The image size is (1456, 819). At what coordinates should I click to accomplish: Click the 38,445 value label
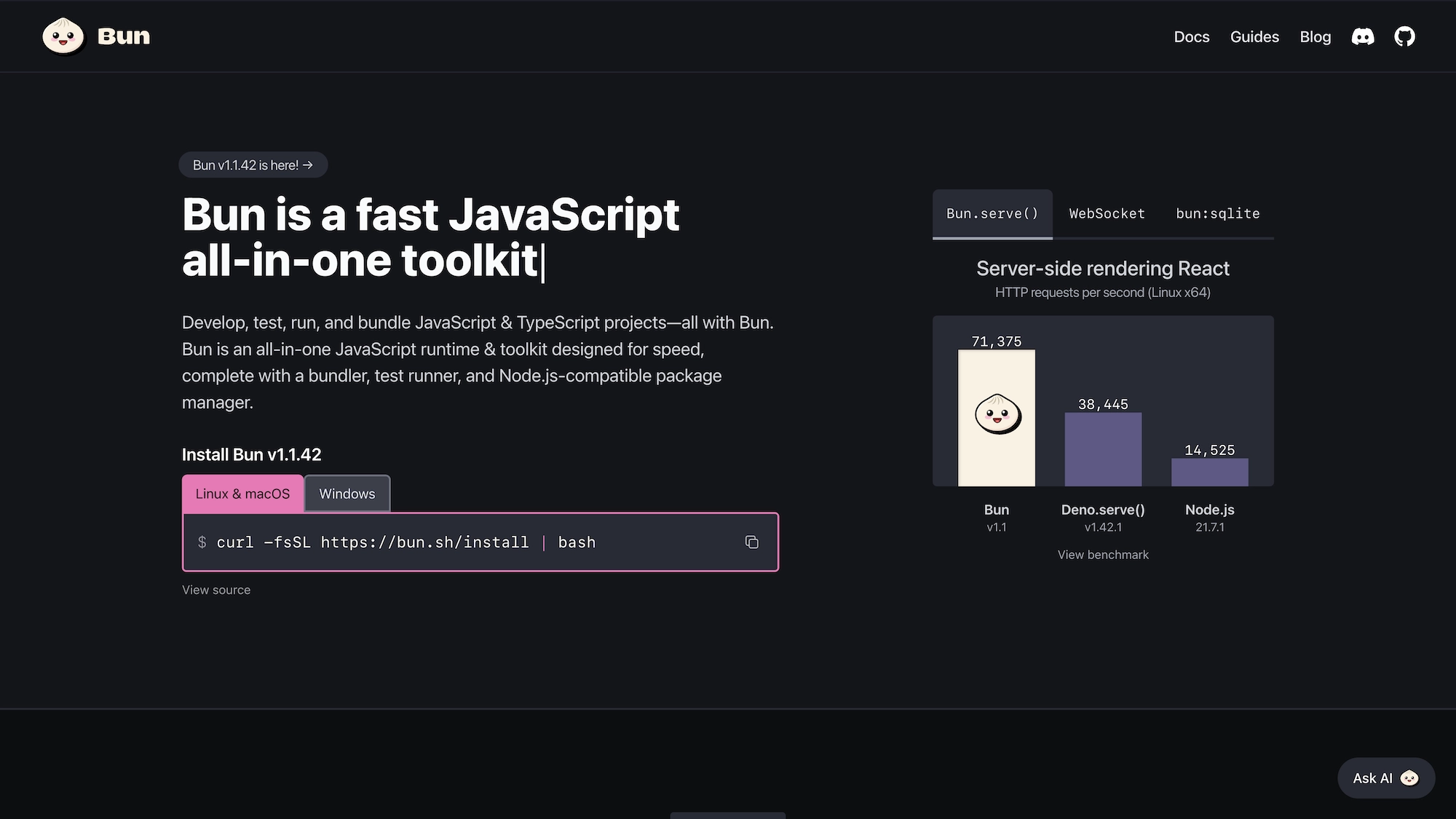tap(1103, 404)
